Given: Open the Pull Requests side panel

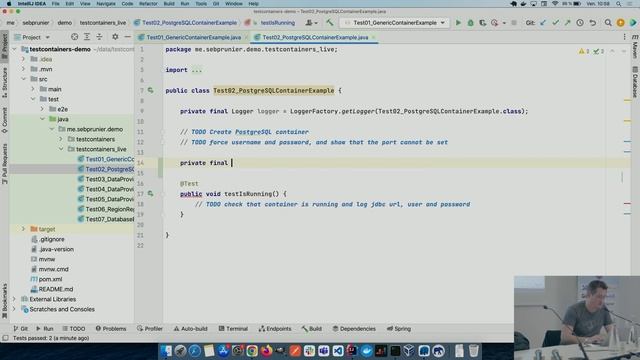Looking at the screenshot, I should point(4,164).
